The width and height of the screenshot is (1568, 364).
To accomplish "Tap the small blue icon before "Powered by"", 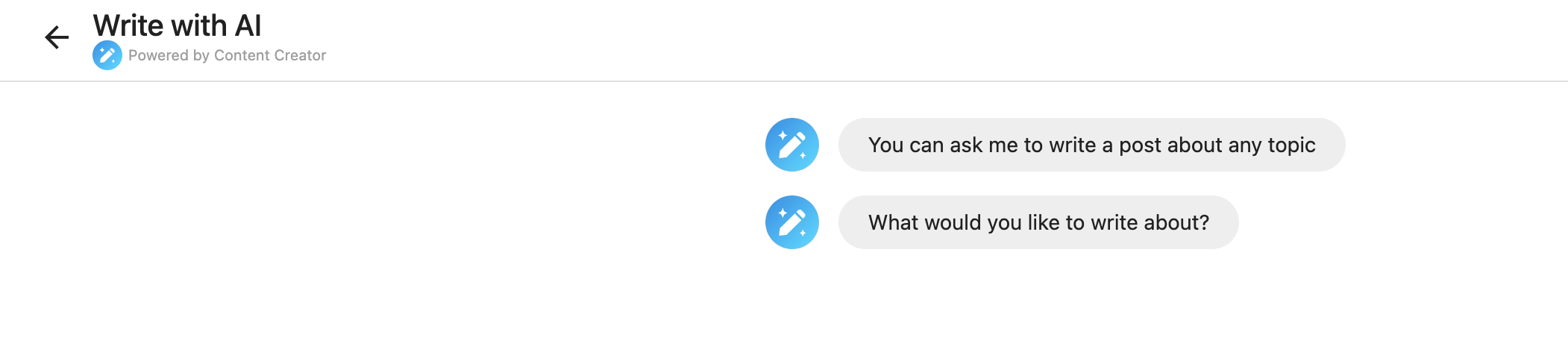I will coord(107,55).
